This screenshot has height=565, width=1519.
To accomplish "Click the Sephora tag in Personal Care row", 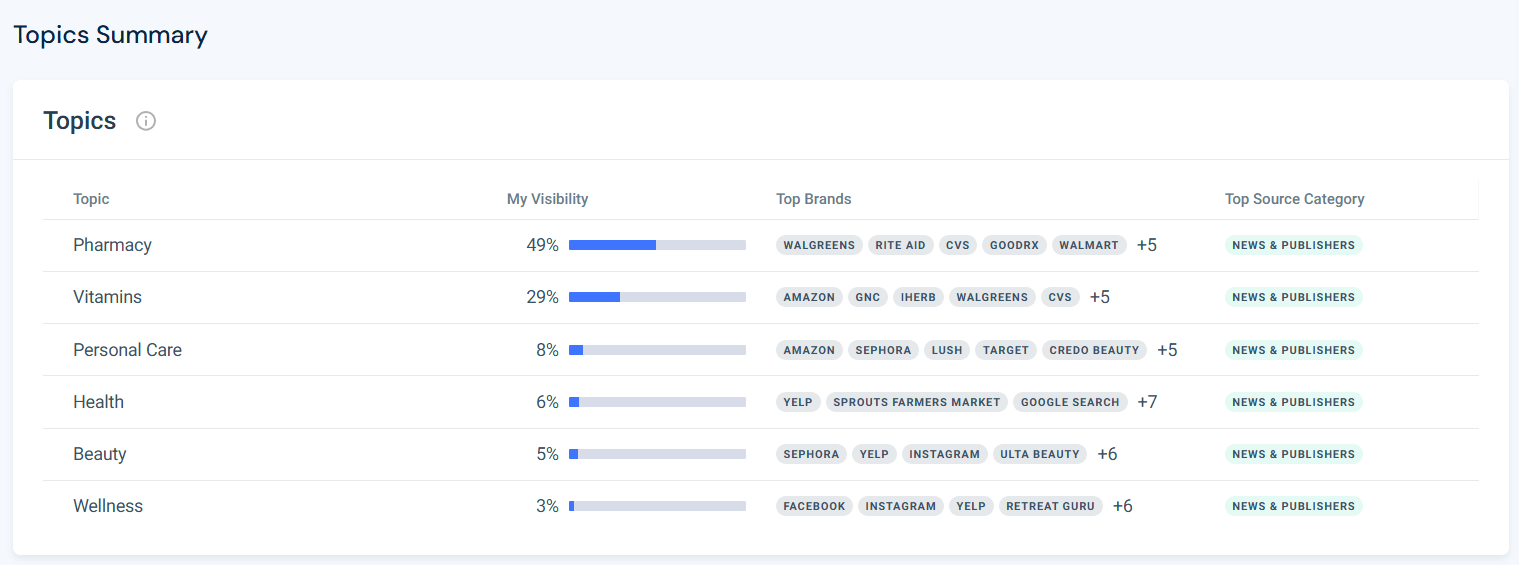I will pyautogui.click(x=883, y=350).
